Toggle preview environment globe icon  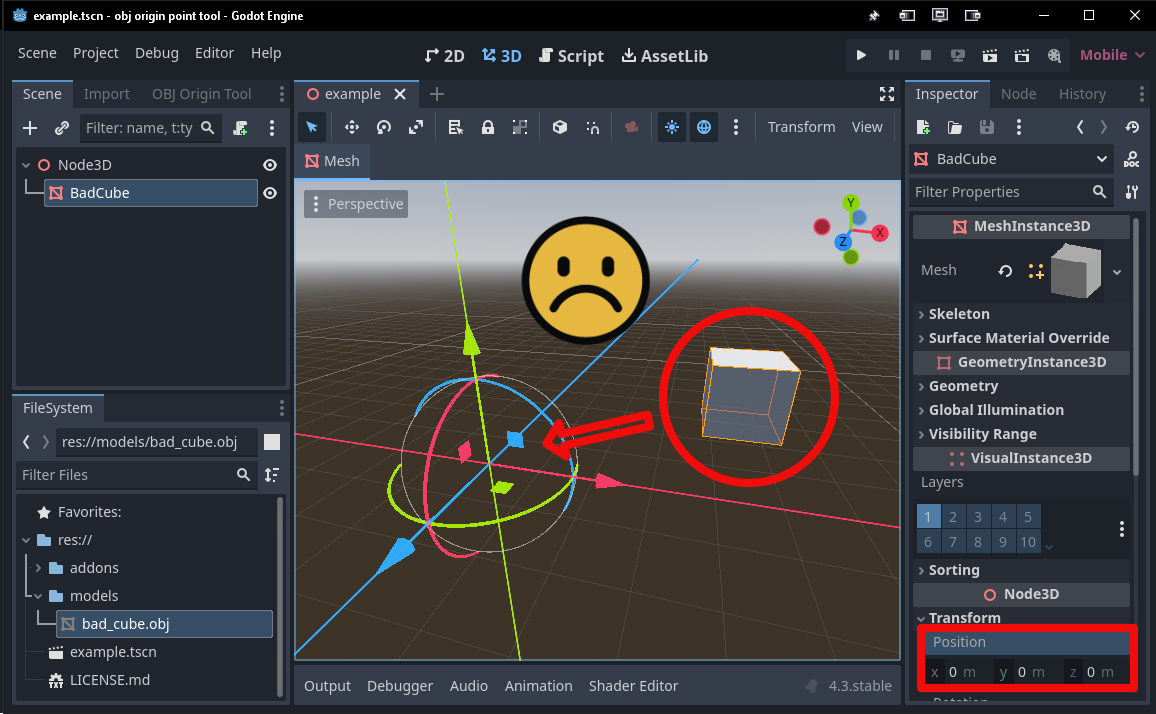(x=704, y=127)
